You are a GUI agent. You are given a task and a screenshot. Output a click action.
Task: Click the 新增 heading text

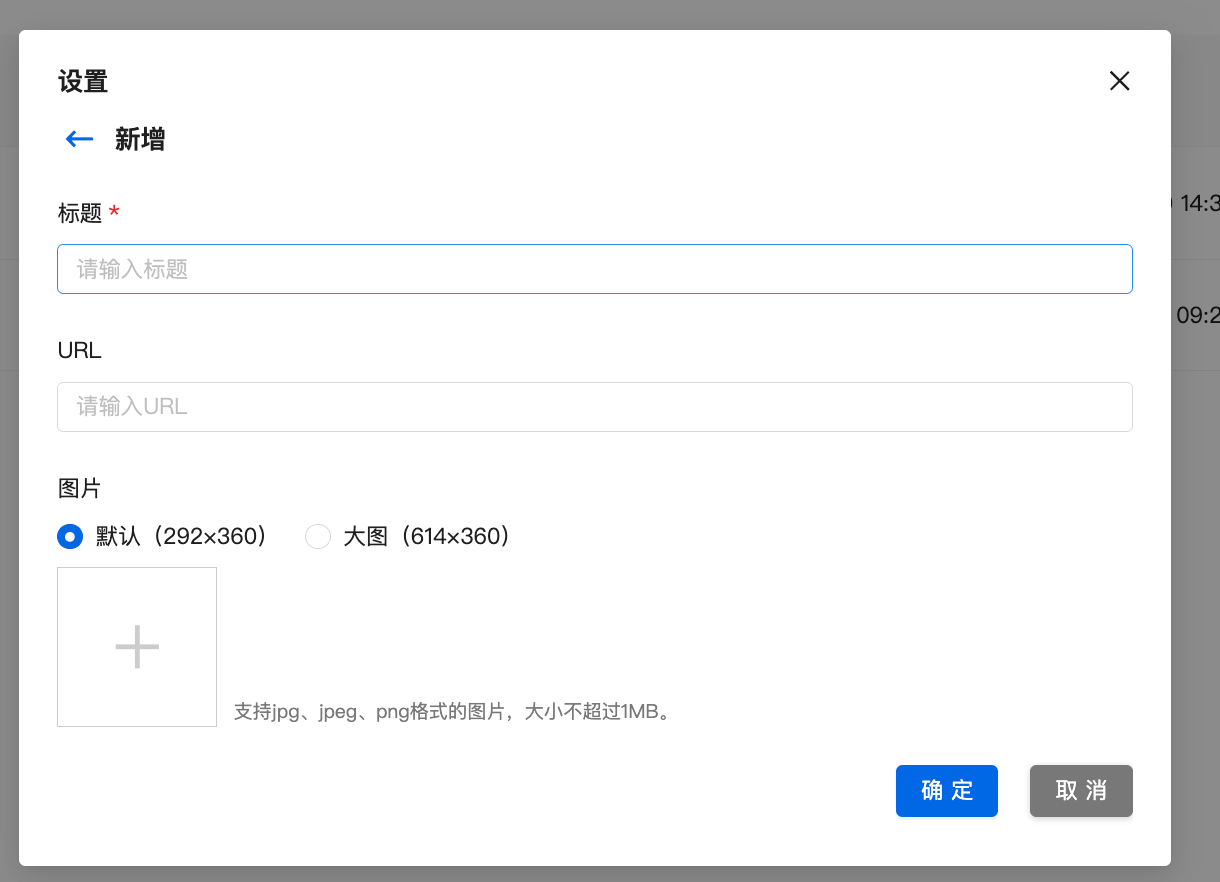(140, 139)
